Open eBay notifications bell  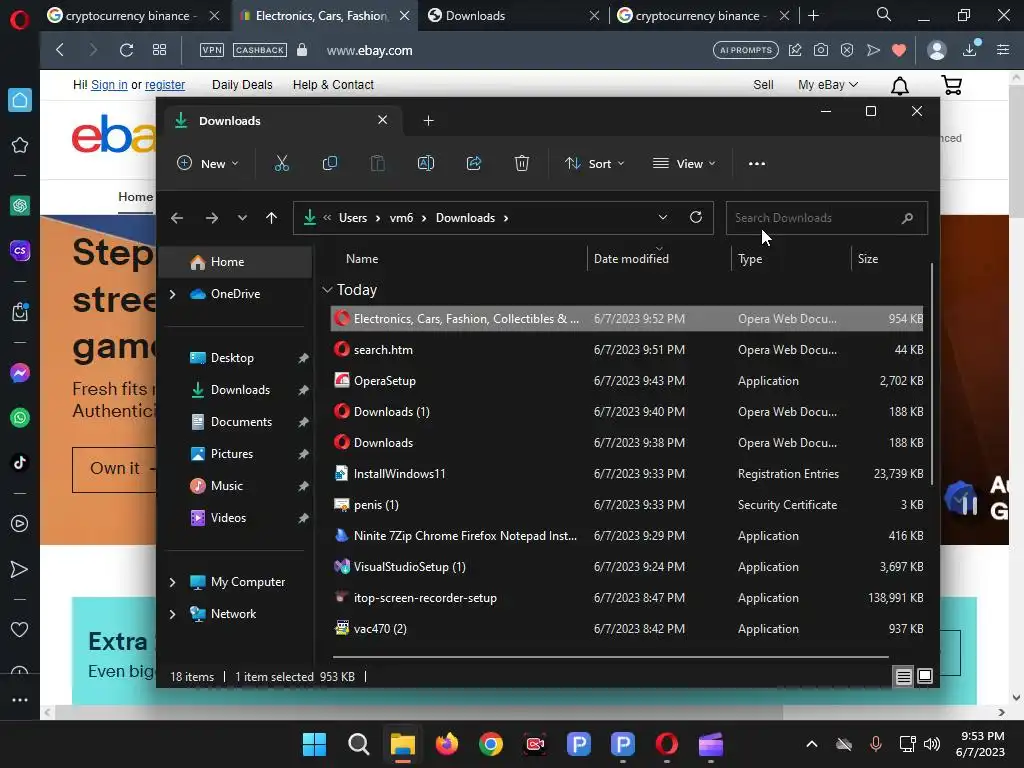point(900,86)
